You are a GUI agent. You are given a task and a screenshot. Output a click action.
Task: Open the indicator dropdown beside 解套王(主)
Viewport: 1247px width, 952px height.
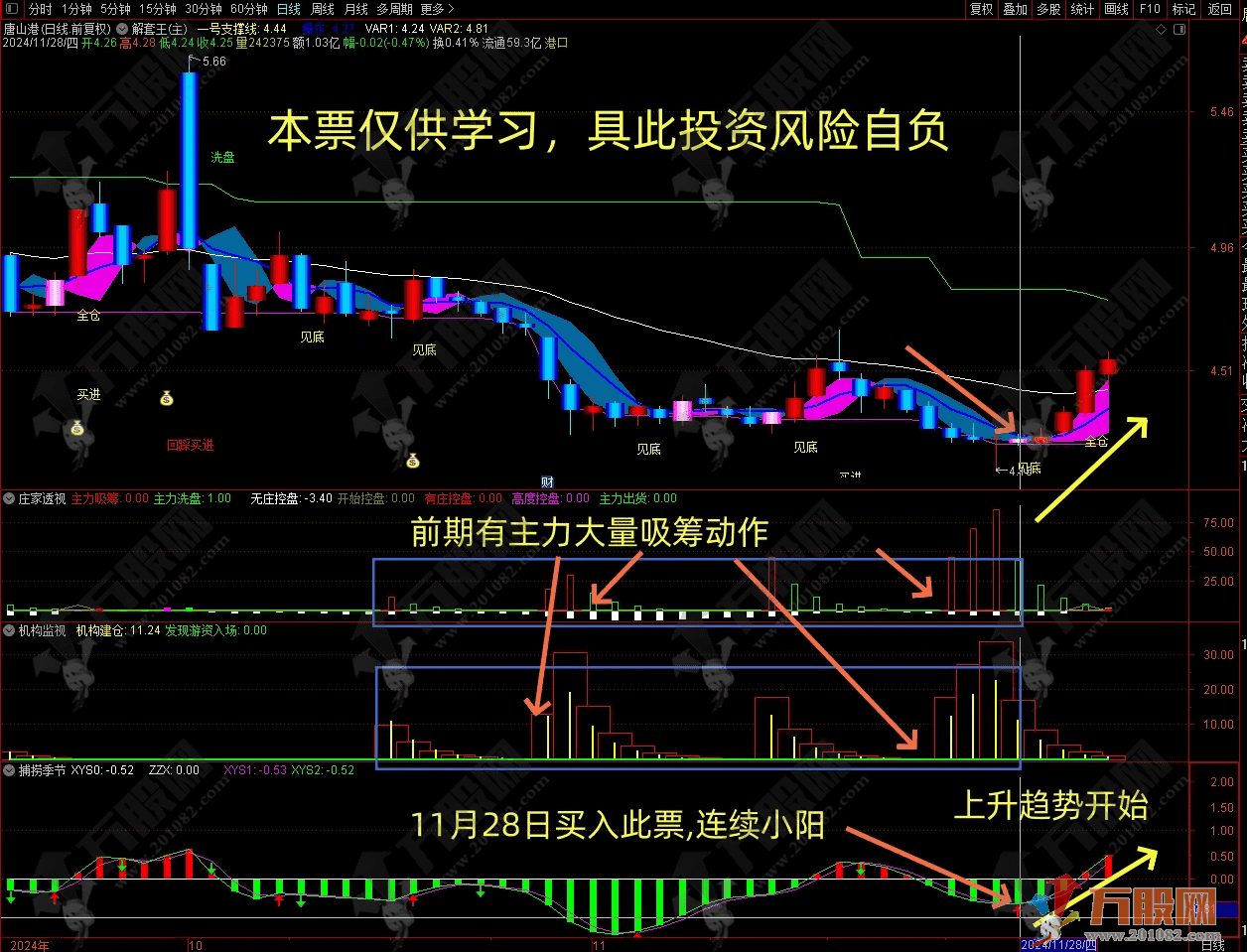122,29
